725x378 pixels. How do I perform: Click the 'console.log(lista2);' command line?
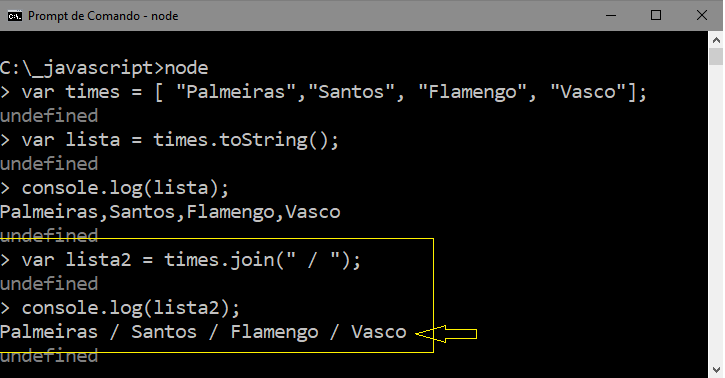point(120,308)
